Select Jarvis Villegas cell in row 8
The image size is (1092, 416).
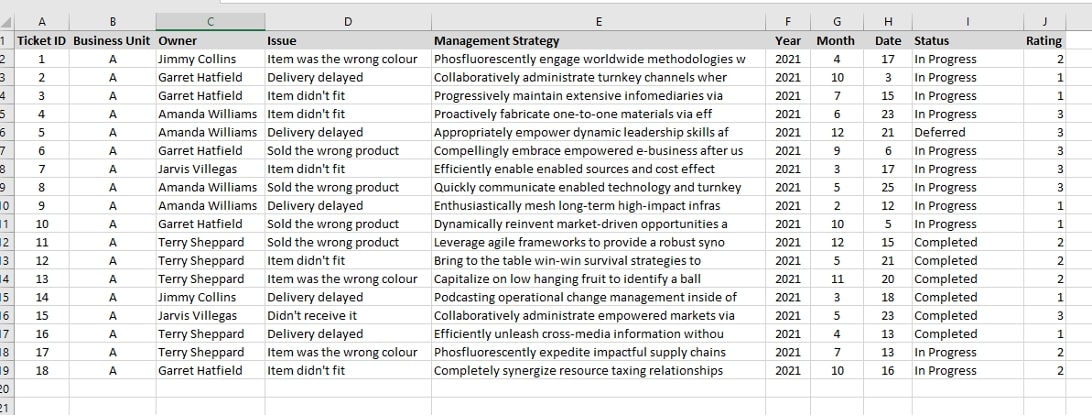(x=210, y=169)
